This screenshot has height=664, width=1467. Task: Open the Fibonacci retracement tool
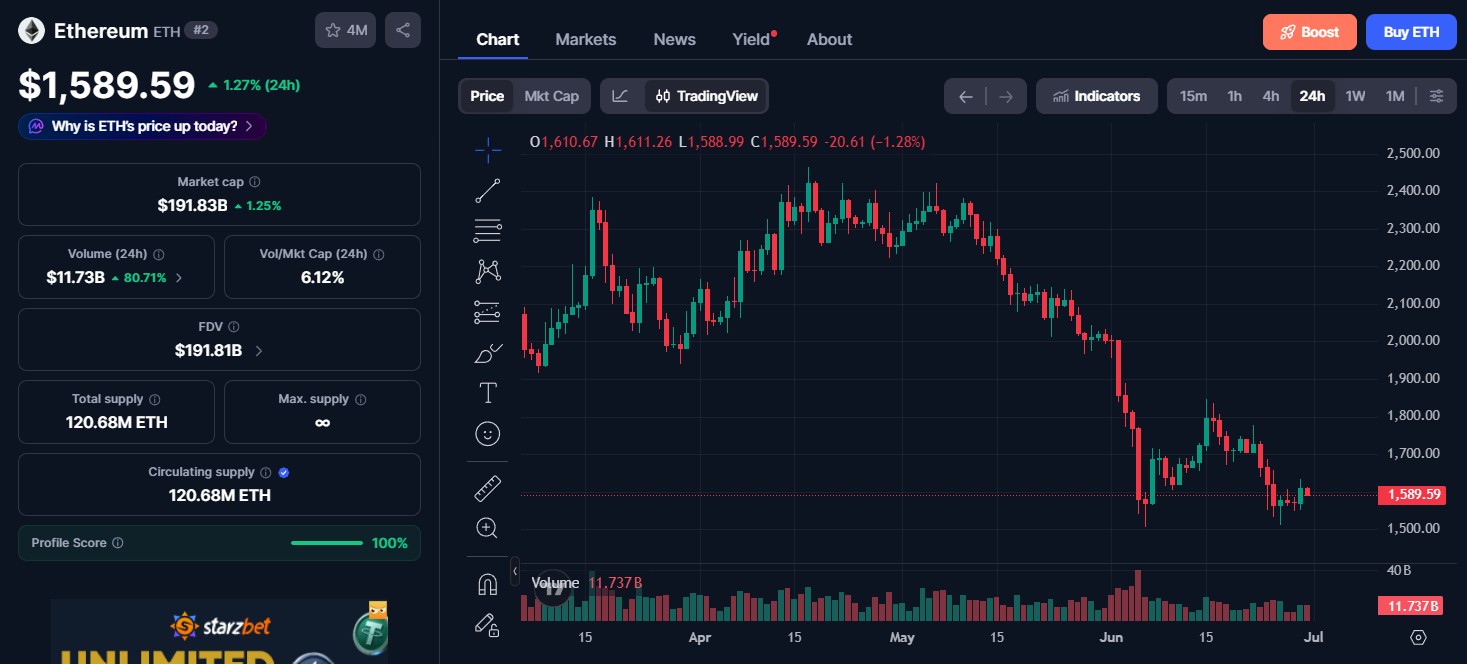(488, 230)
